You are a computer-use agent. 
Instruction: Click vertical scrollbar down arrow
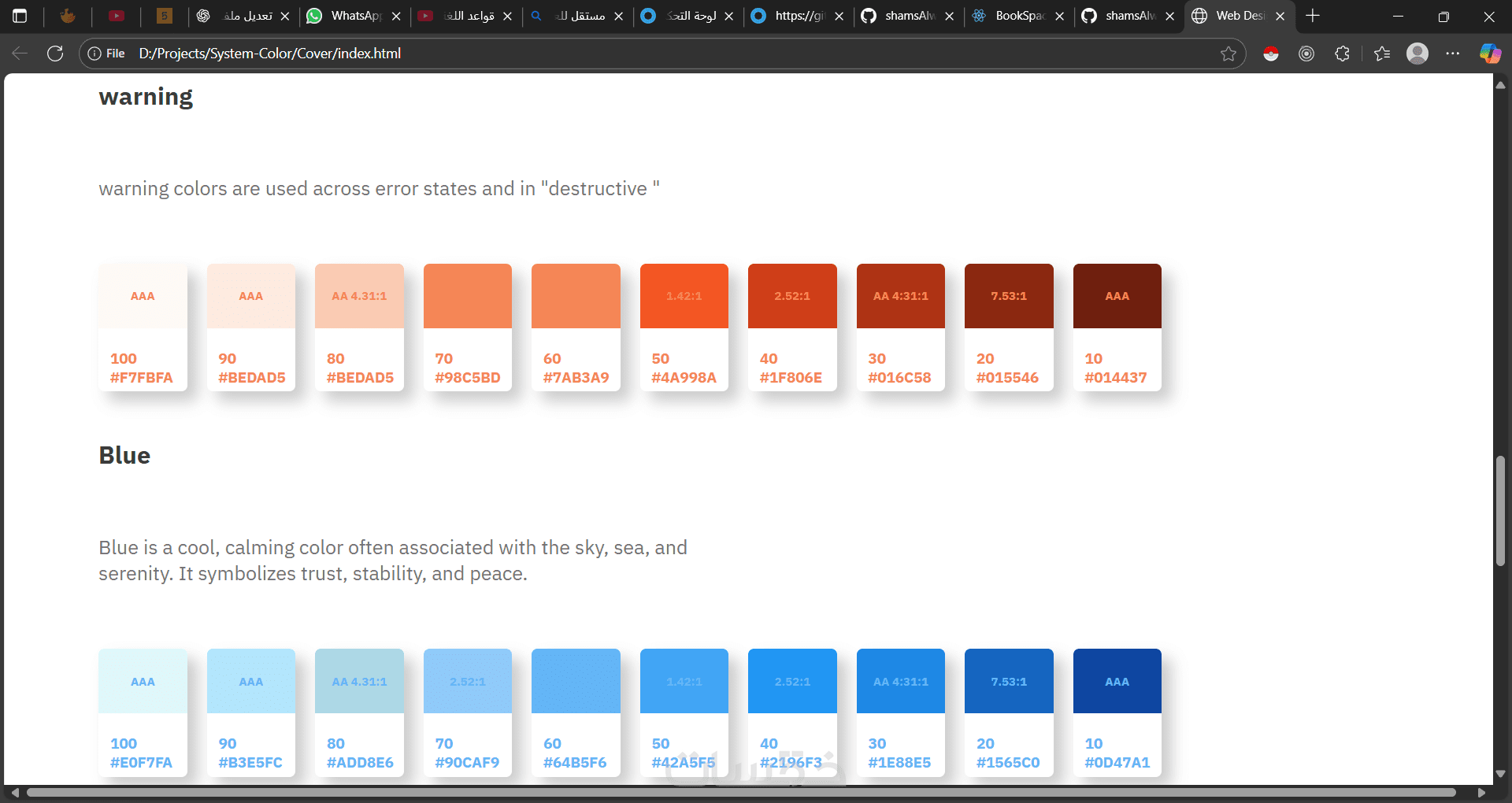(1501, 774)
